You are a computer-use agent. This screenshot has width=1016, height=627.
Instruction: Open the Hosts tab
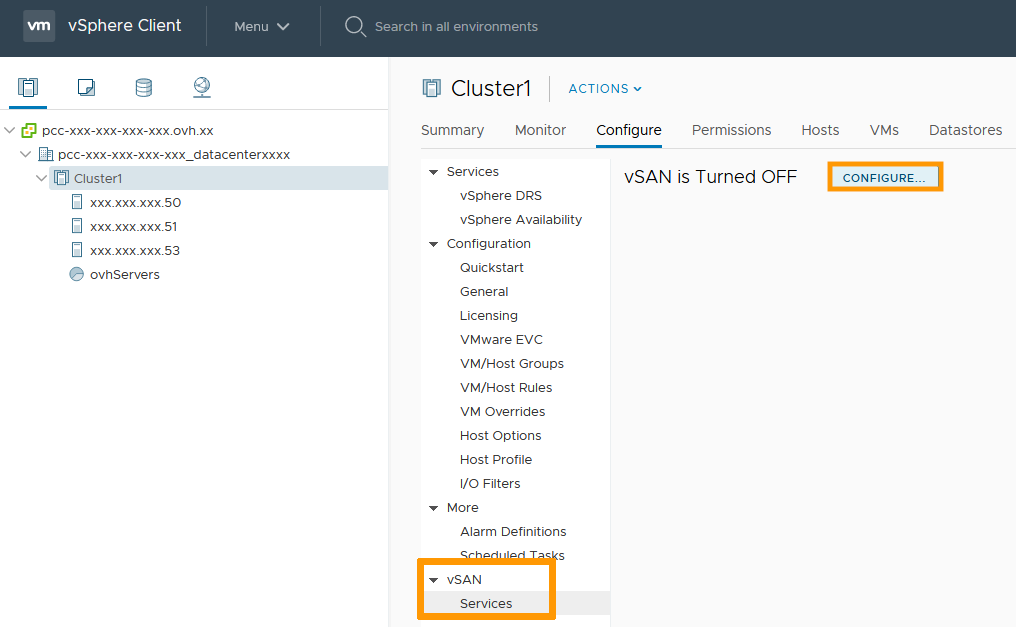[820, 130]
